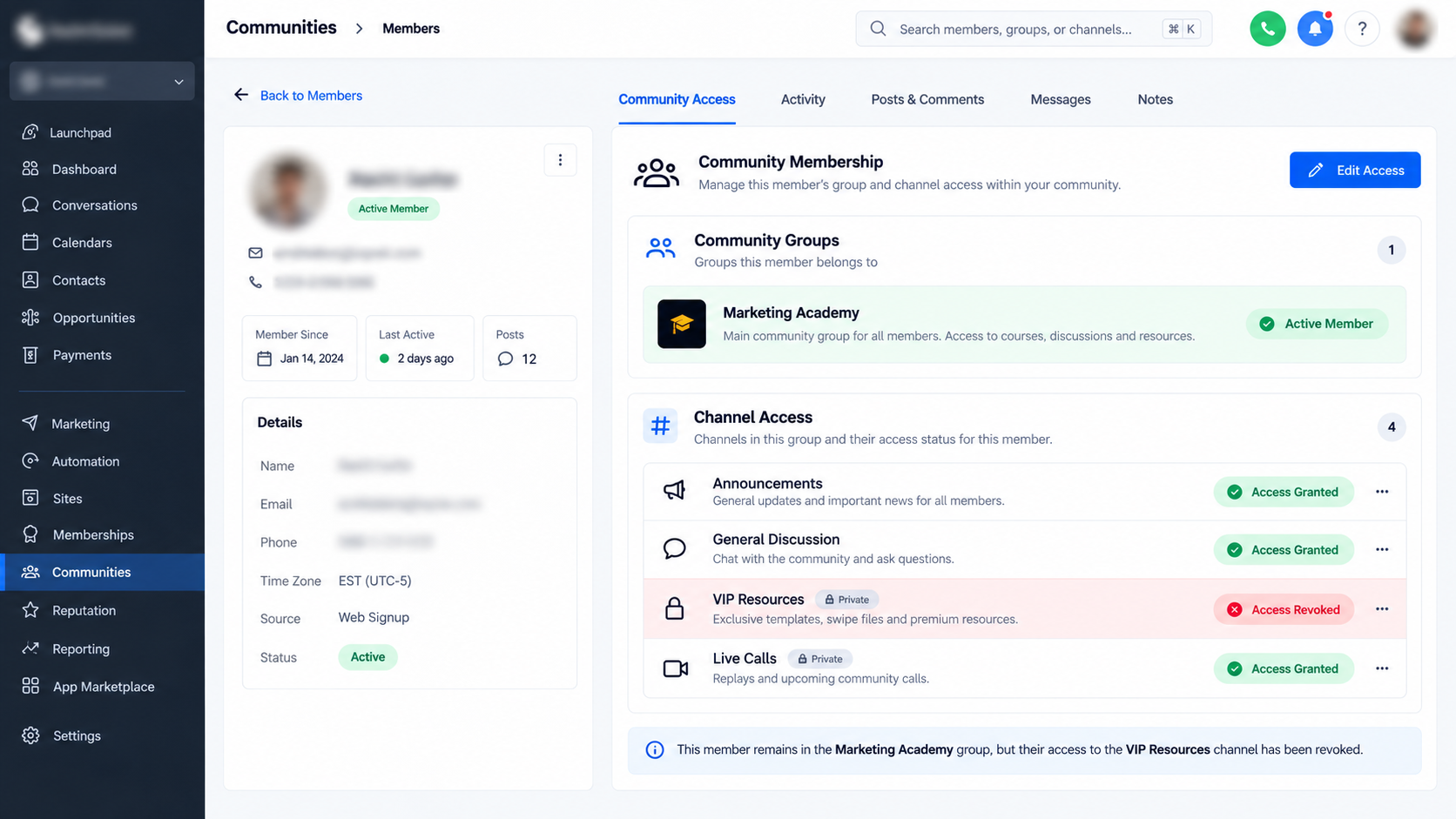
Task: Click the Members breadcrumb
Action: [411, 29]
